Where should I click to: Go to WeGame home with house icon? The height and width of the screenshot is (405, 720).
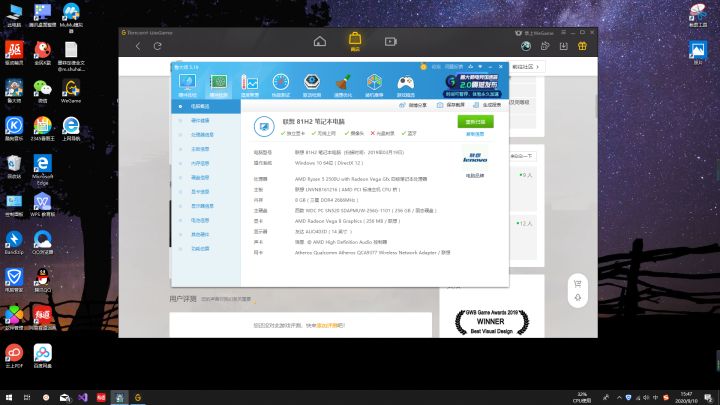(320, 42)
